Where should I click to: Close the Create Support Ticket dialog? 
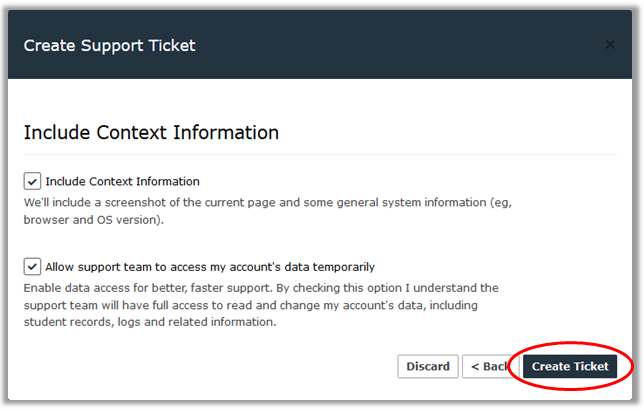coord(610,46)
